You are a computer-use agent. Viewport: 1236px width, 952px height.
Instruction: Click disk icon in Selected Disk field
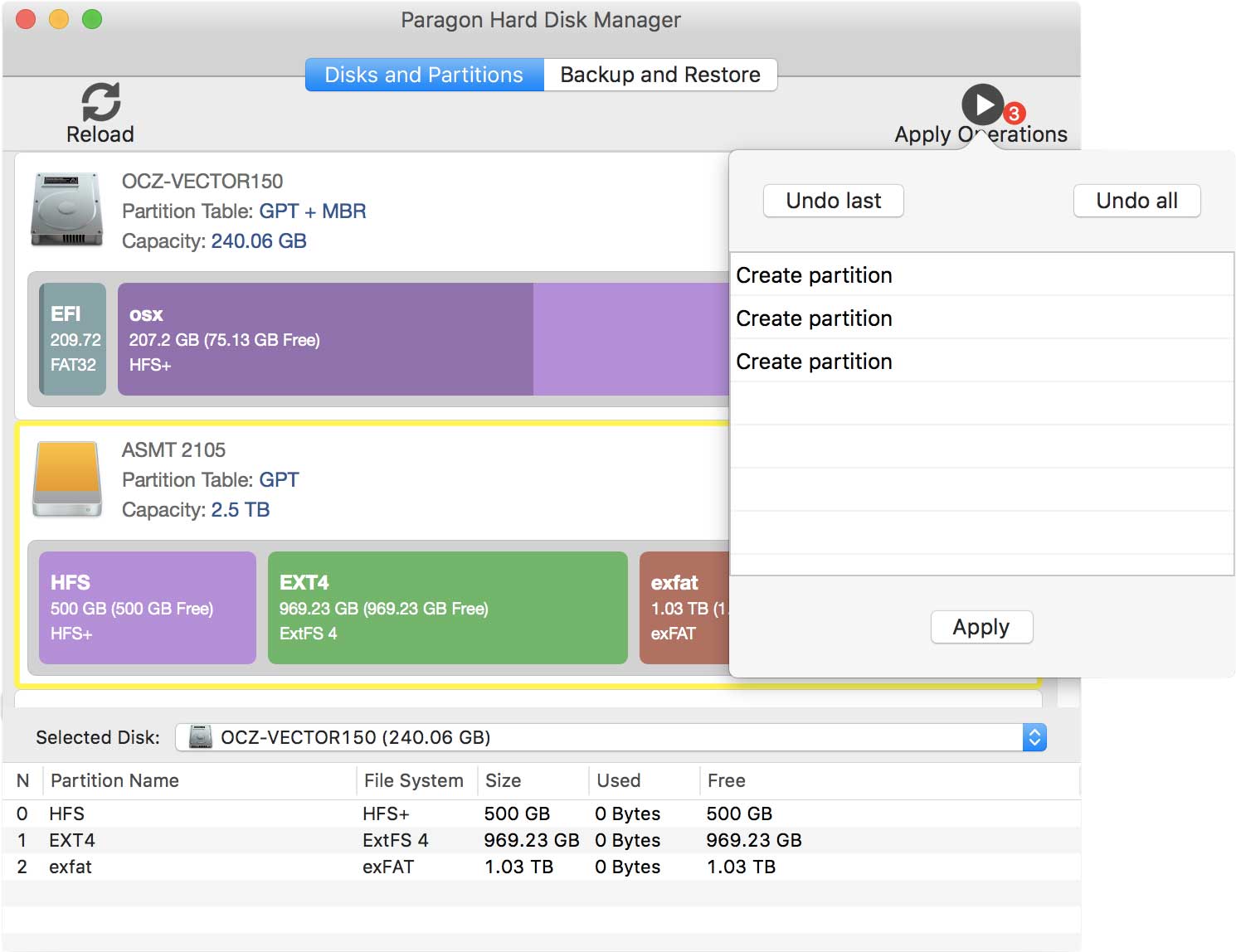tap(200, 737)
